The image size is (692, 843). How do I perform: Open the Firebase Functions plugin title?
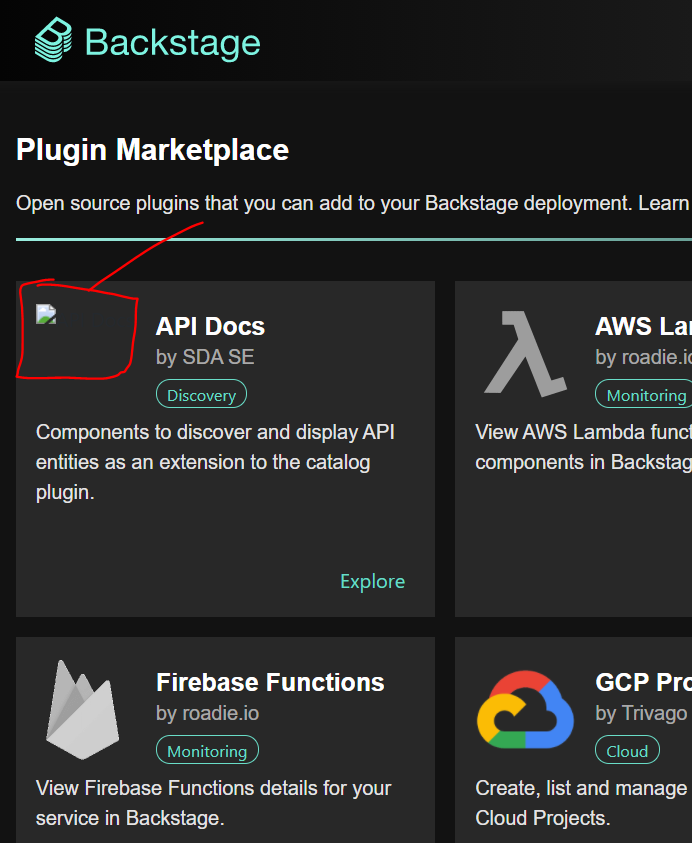[x=270, y=682]
